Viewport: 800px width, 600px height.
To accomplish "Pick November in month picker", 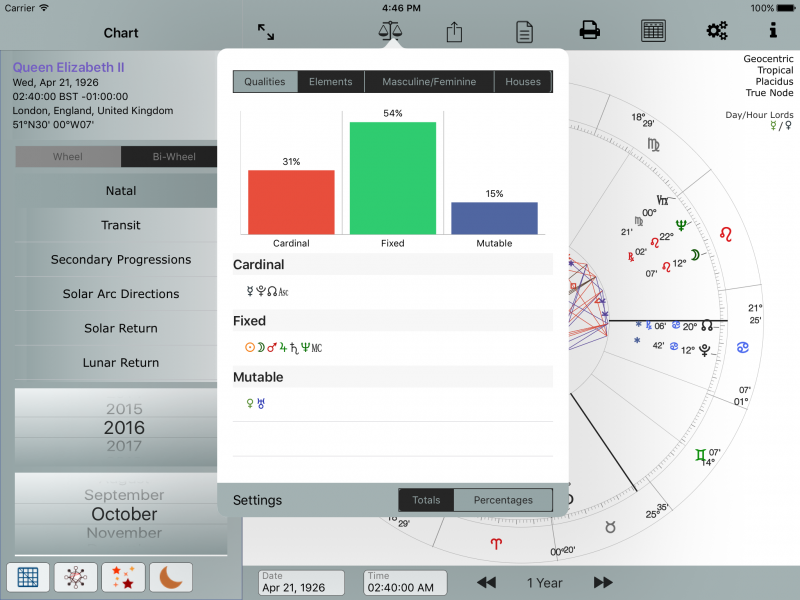I will coord(124,533).
